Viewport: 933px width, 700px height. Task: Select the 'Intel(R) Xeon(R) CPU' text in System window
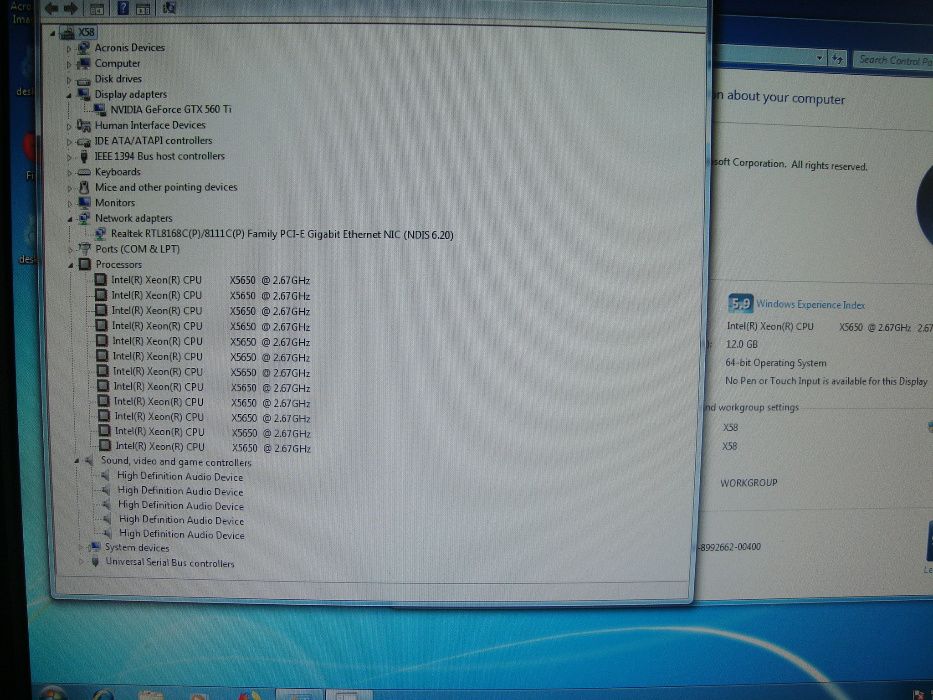click(x=770, y=326)
